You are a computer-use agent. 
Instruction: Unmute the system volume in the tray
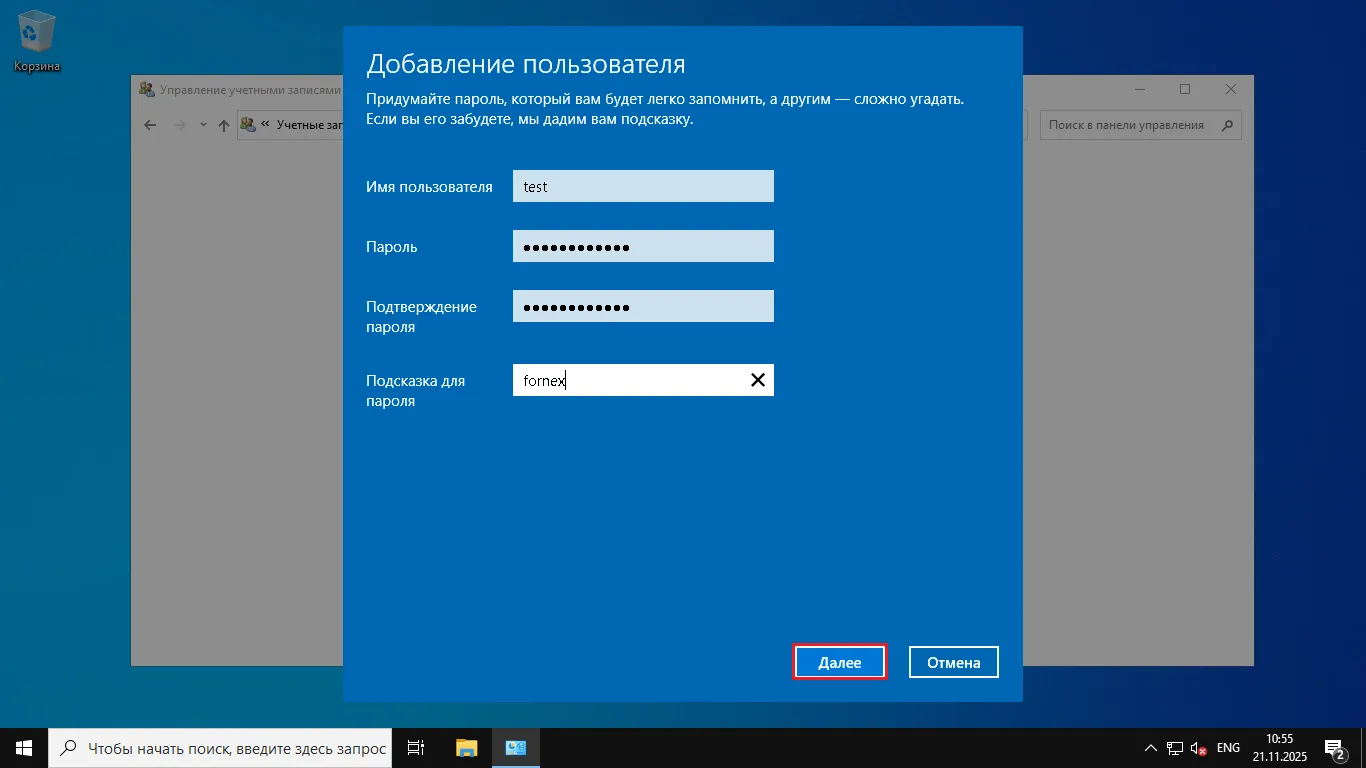point(1197,747)
